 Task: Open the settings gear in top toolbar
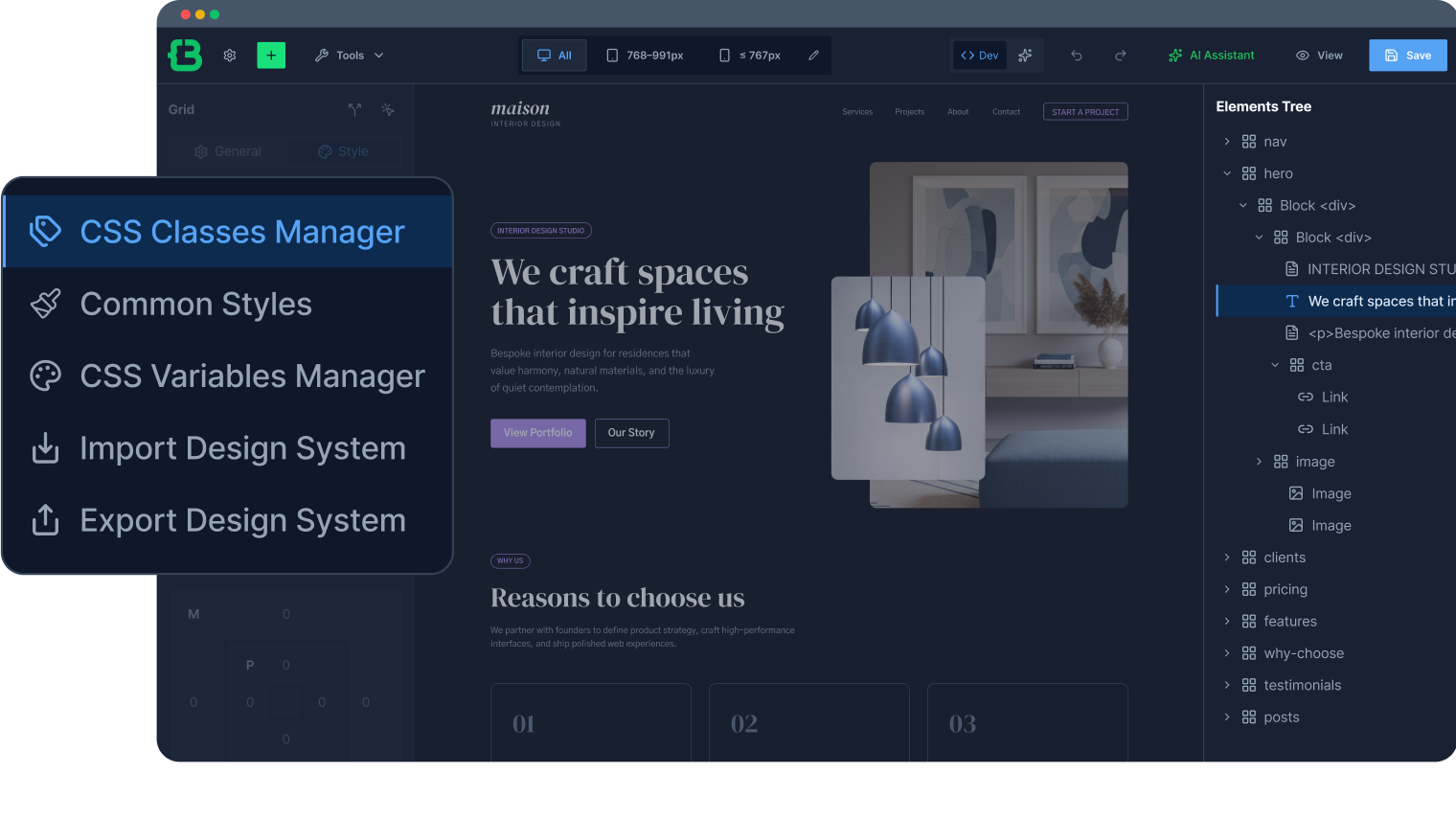tap(230, 56)
